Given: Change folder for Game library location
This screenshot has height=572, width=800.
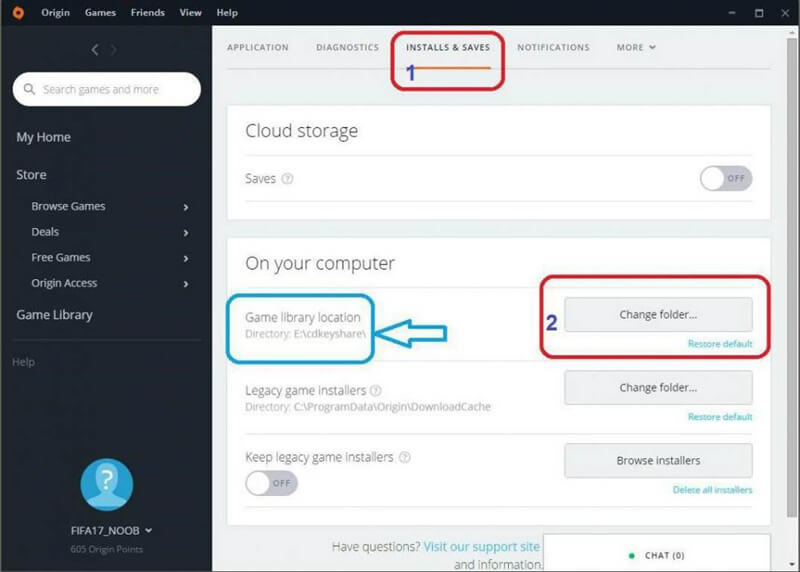Looking at the screenshot, I should point(658,315).
